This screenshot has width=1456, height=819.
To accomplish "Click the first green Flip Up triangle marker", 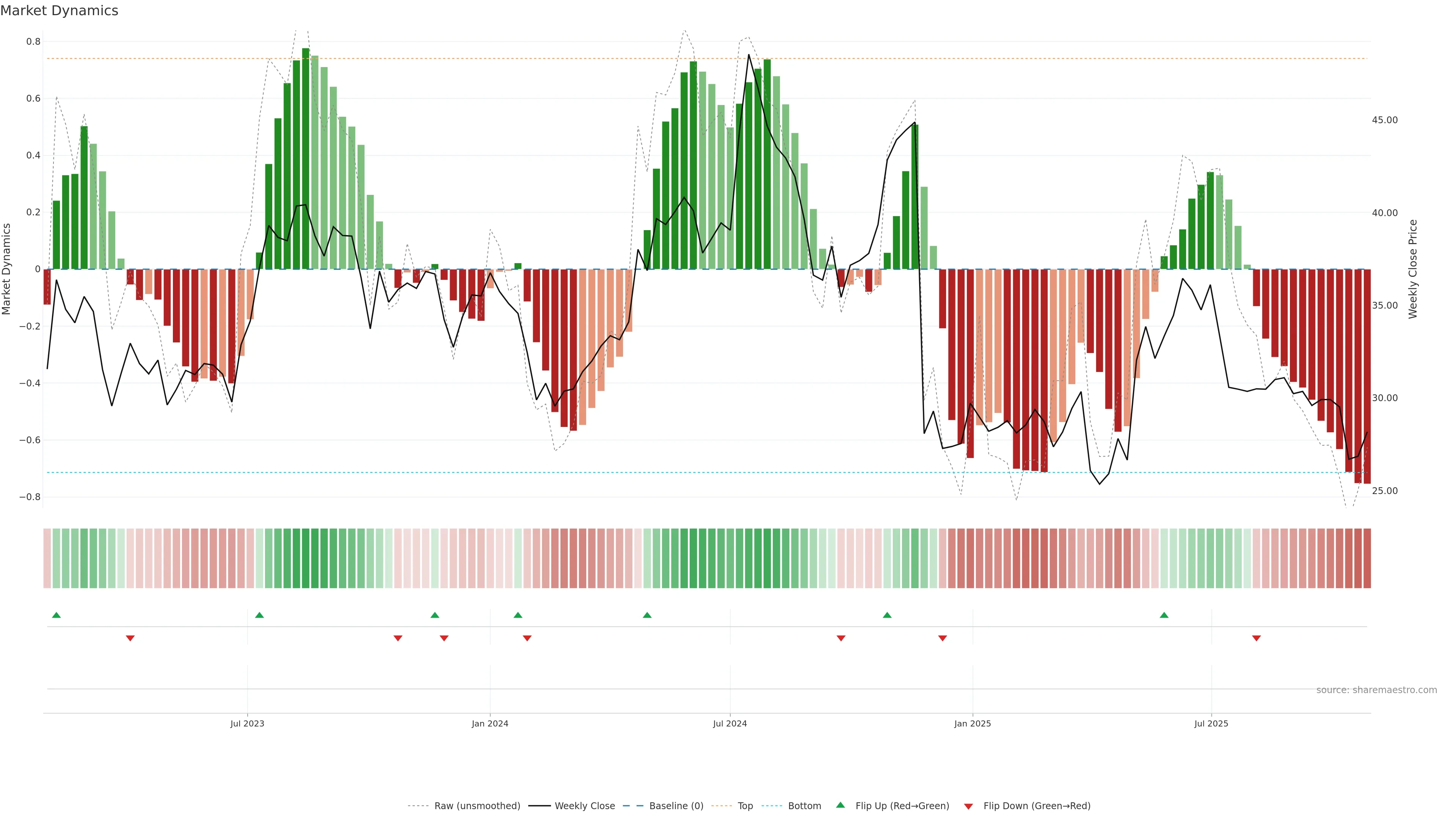I will pyautogui.click(x=56, y=615).
